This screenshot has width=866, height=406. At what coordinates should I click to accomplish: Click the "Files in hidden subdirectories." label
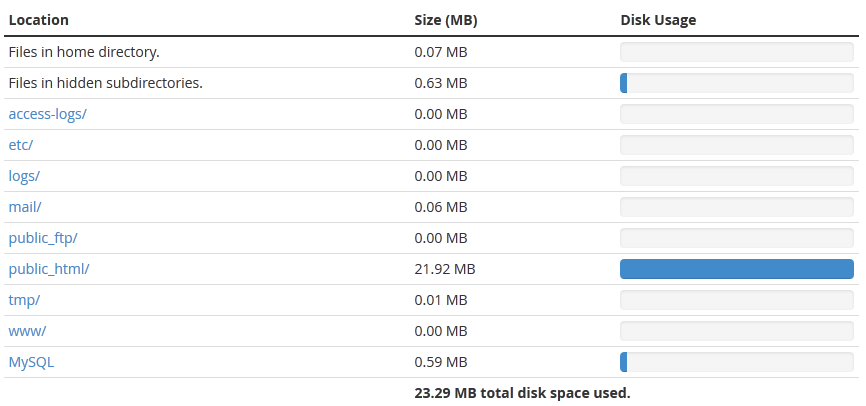pos(105,83)
